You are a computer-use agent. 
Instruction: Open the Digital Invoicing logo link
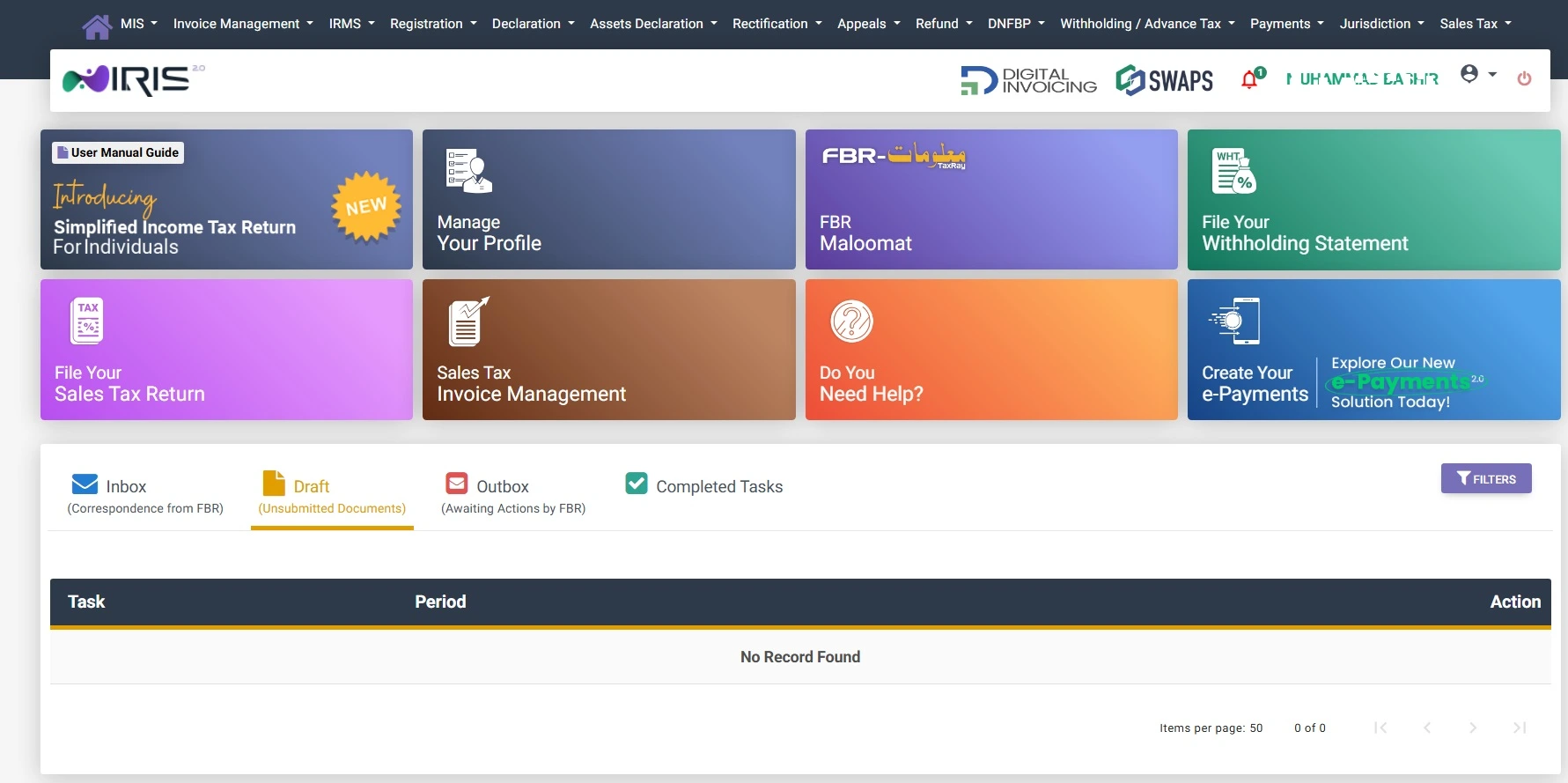tap(1028, 80)
